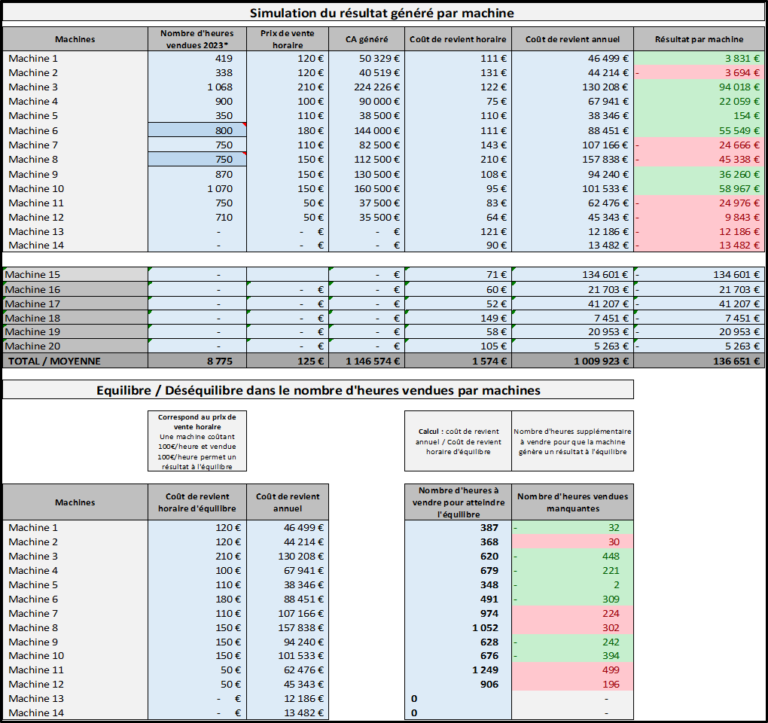Click the green result cell '3 831 €'

pos(699,58)
